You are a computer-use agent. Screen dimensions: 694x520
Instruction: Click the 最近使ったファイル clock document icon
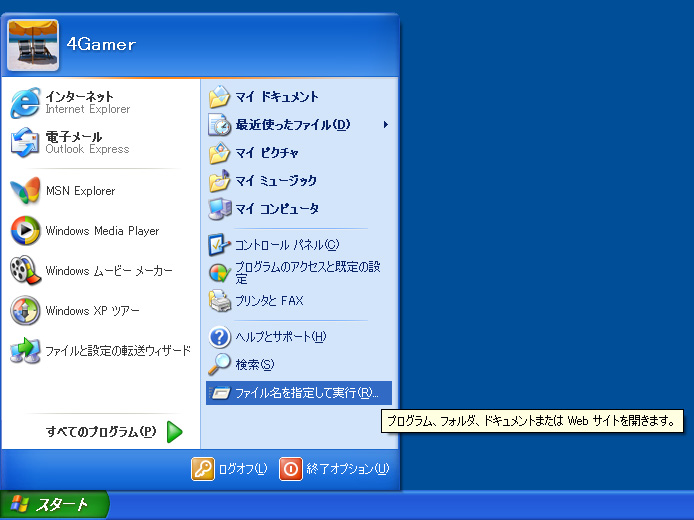pyautogui.click(x=220, y=125)
